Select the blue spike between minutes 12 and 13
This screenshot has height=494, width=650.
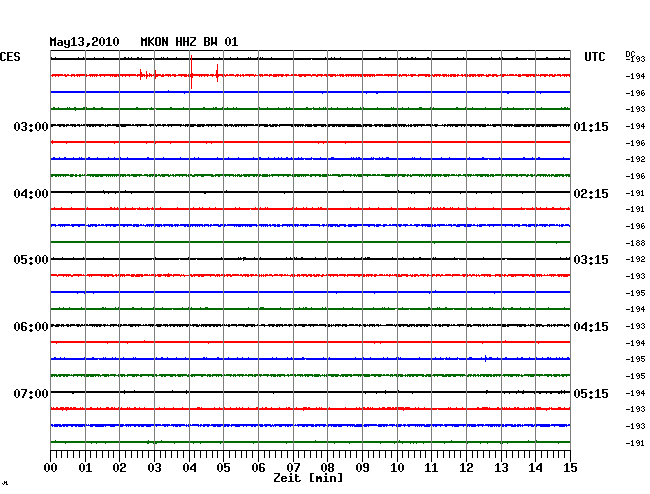pyautogui.click(x=485, y=358)
